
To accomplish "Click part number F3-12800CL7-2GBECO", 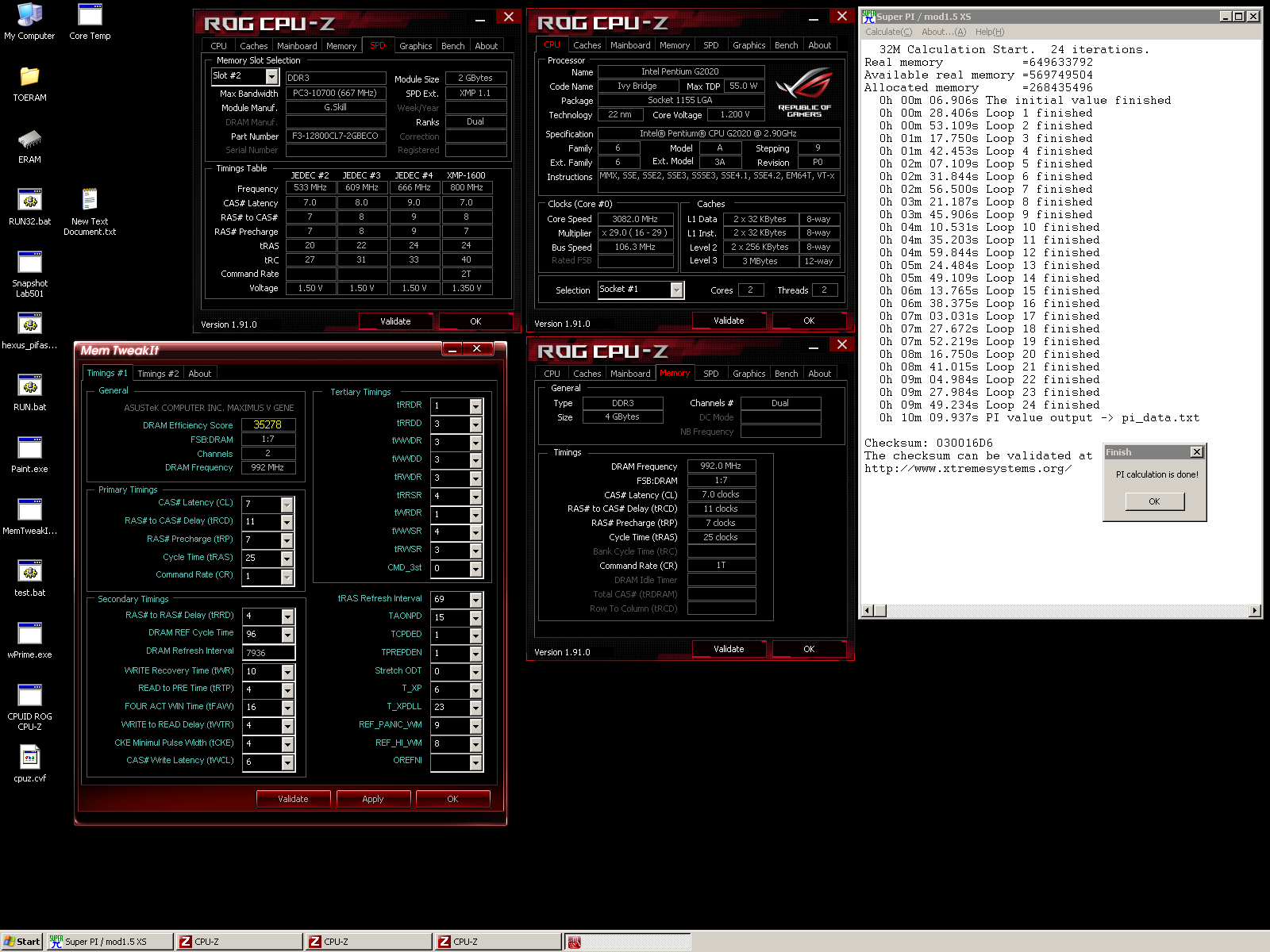I will pos(335,136).
